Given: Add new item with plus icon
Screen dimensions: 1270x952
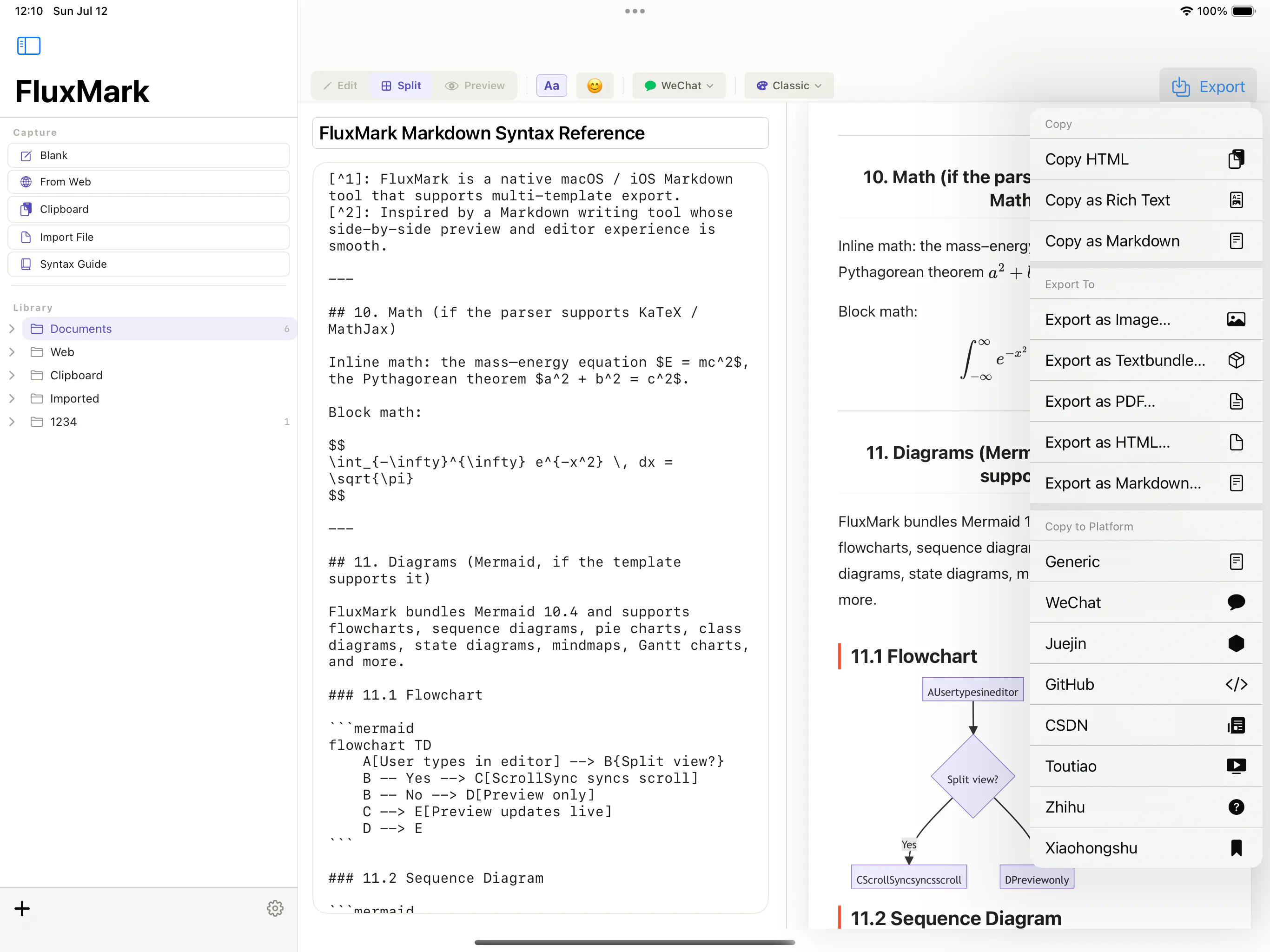Looking at the screenshot, I should (22, 908).
